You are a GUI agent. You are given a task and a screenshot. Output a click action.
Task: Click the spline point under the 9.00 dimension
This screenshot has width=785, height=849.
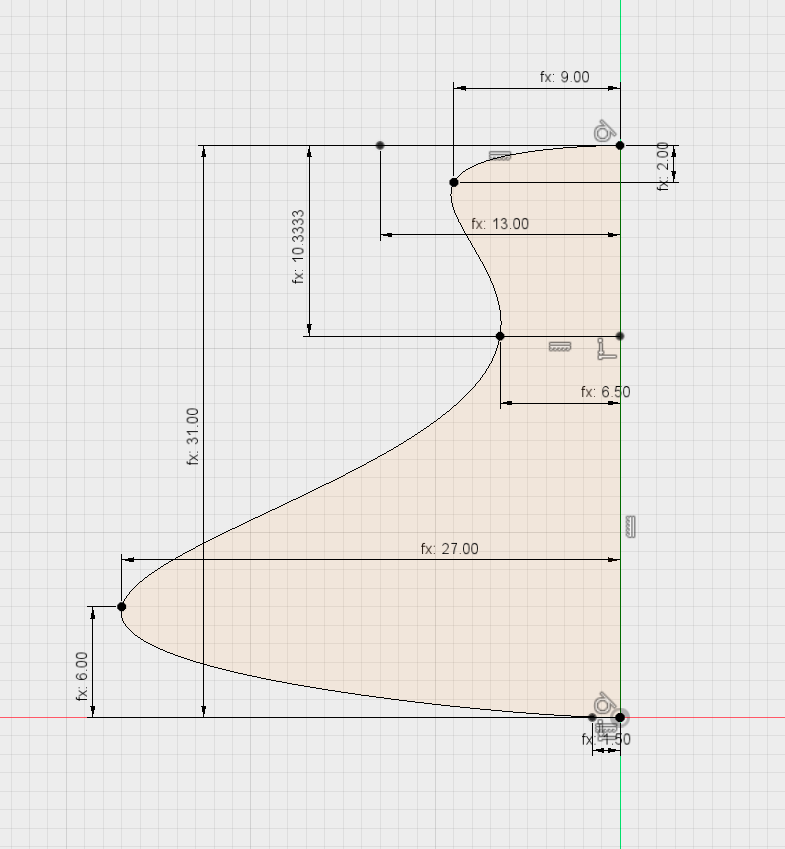[454, 182]
